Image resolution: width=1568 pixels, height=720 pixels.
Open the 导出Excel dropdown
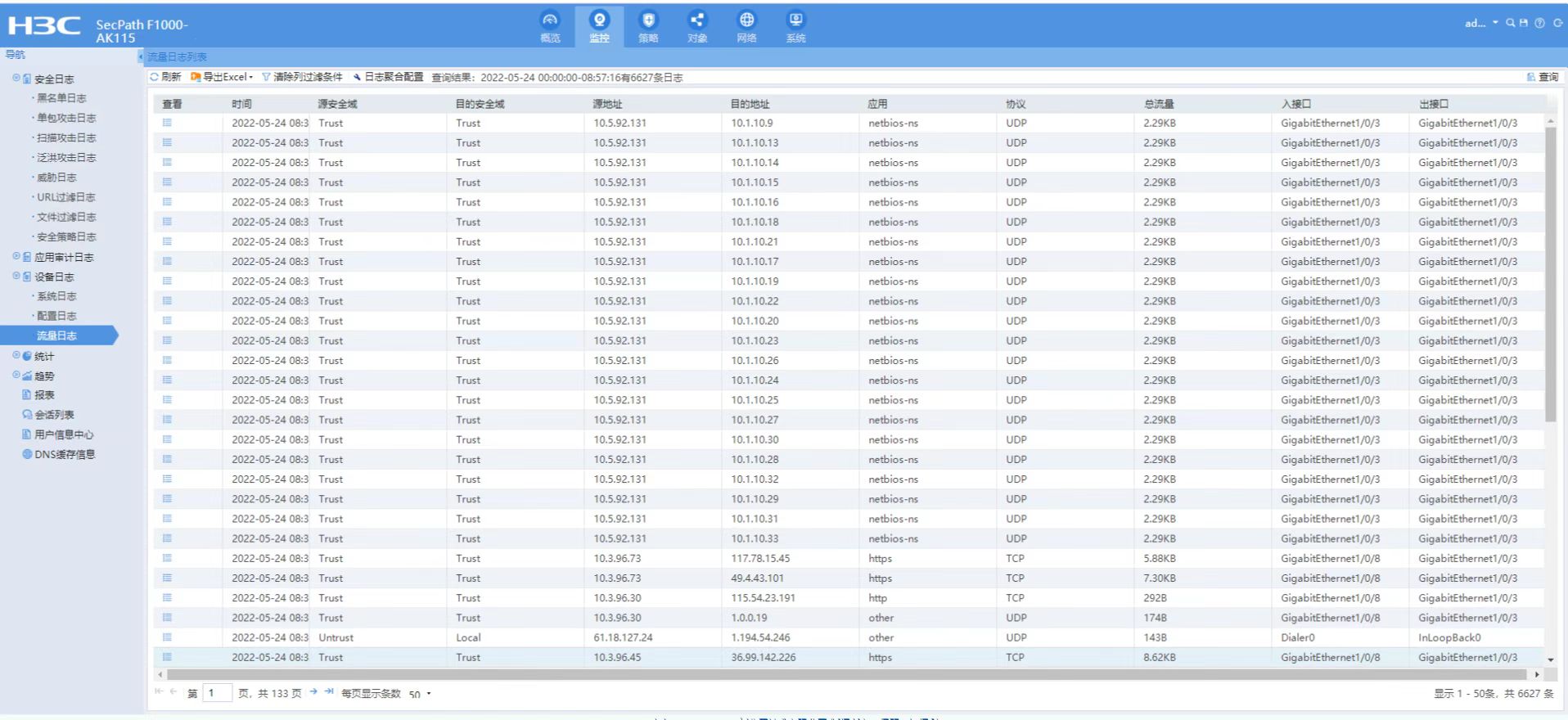[223, 77]
